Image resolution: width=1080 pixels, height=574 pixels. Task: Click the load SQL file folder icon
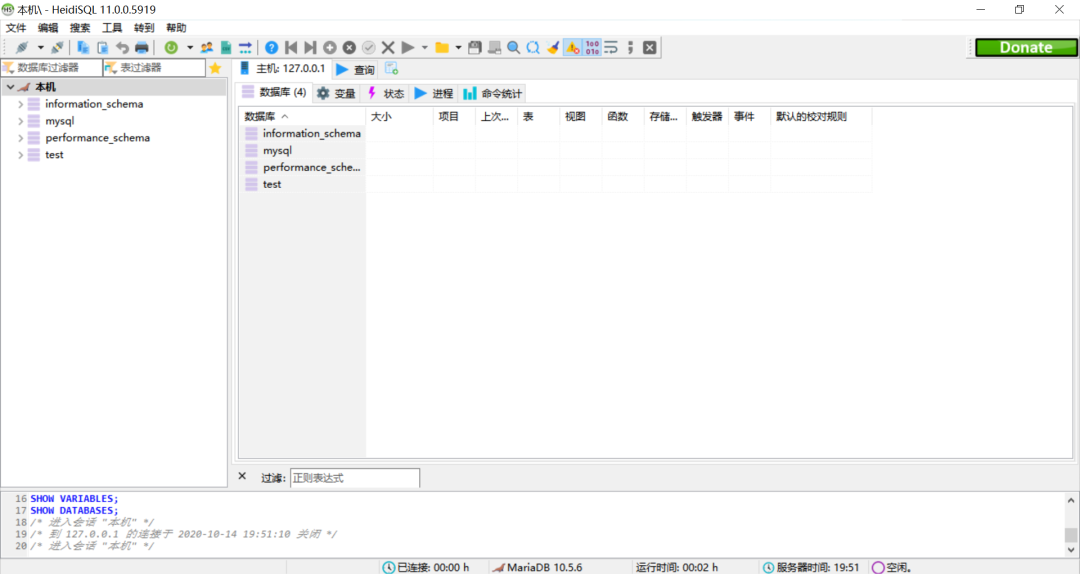442,48
